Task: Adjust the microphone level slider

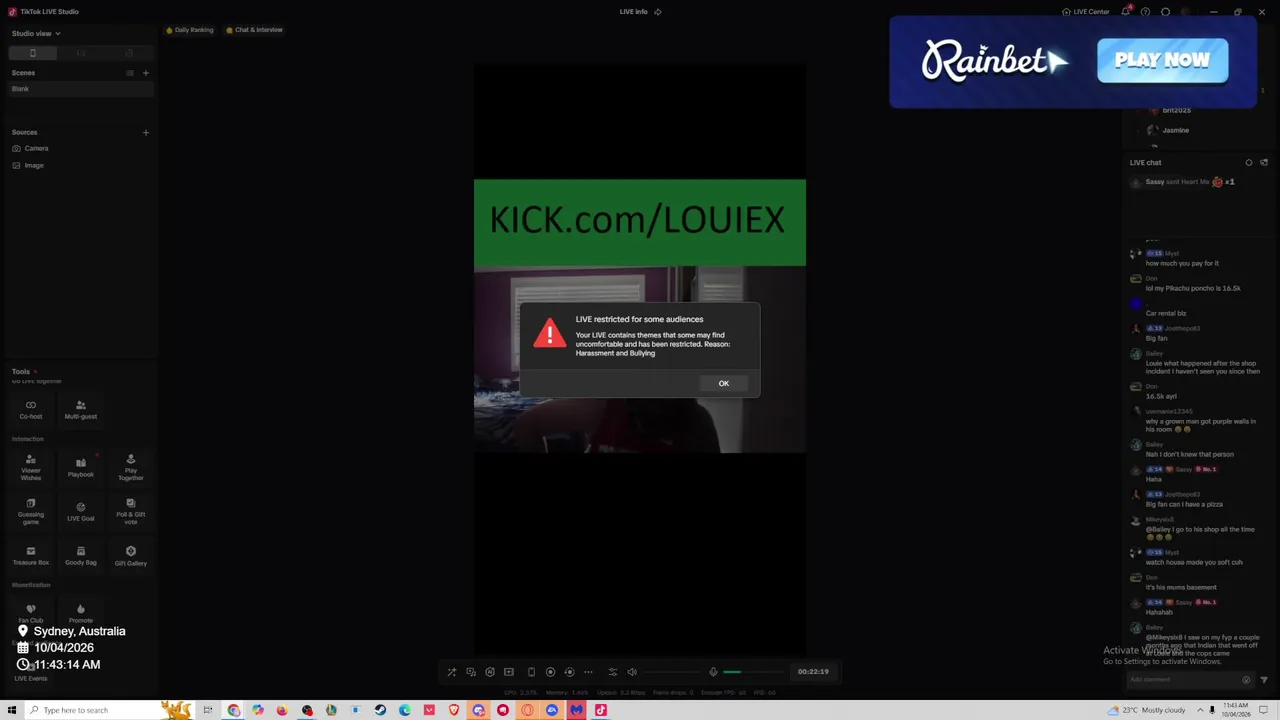Action: tap(753, 672)
